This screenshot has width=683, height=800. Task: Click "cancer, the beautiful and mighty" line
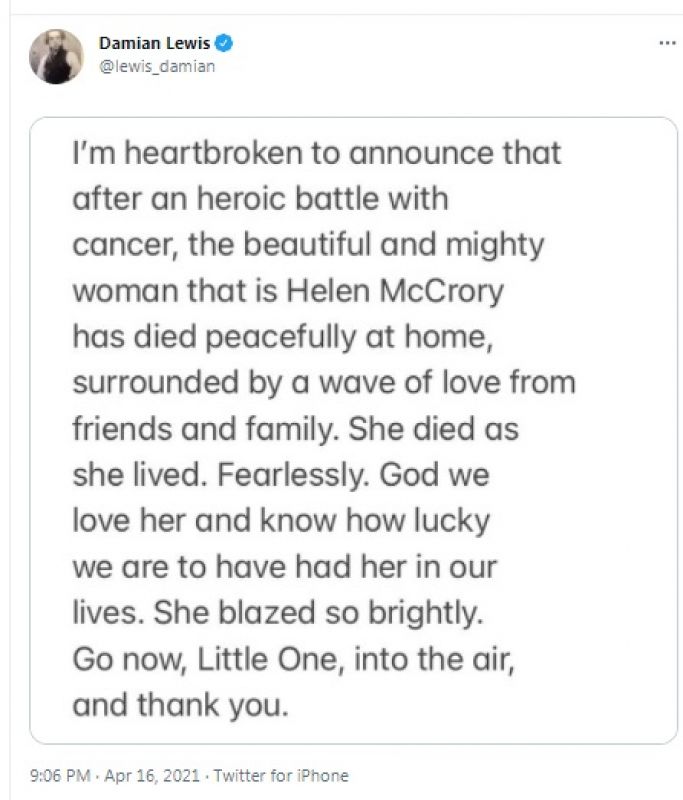coord(307,245)
